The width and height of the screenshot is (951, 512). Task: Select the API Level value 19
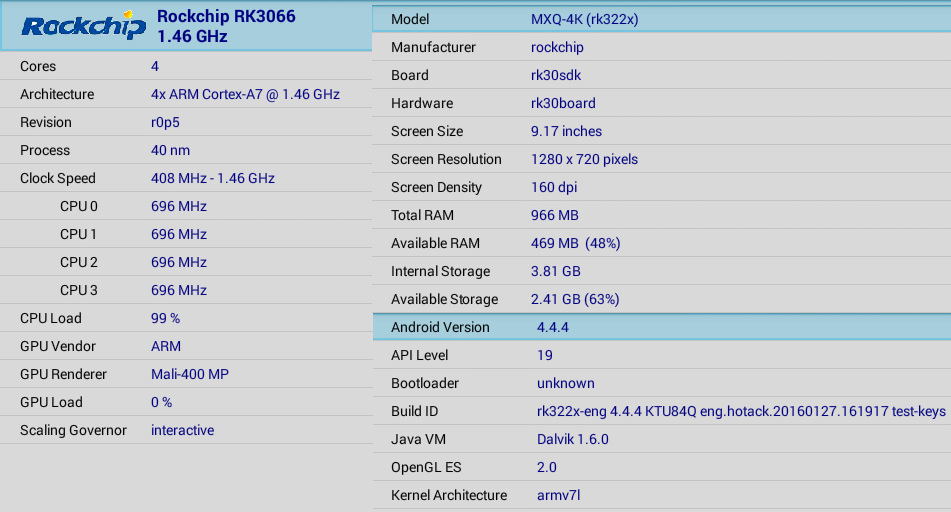[x=545, y=355]
